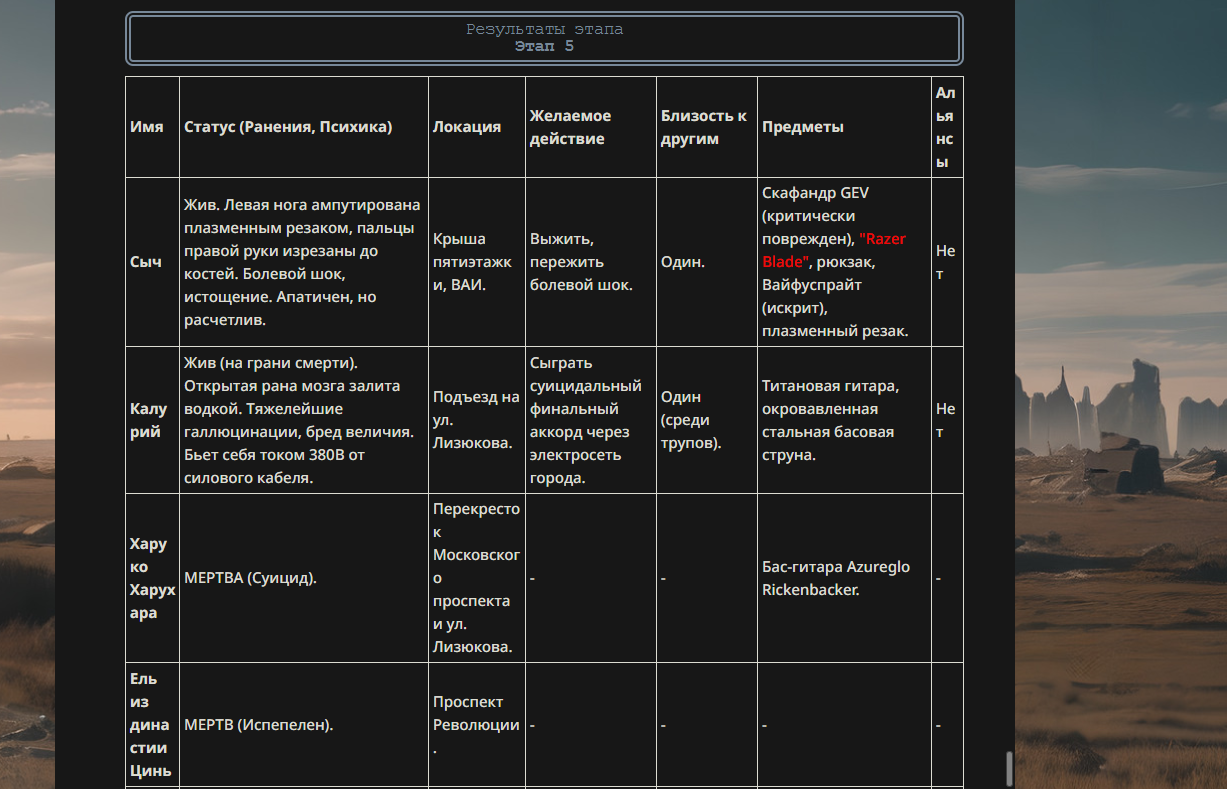Click the Калурий name cell

pos(152,420)
